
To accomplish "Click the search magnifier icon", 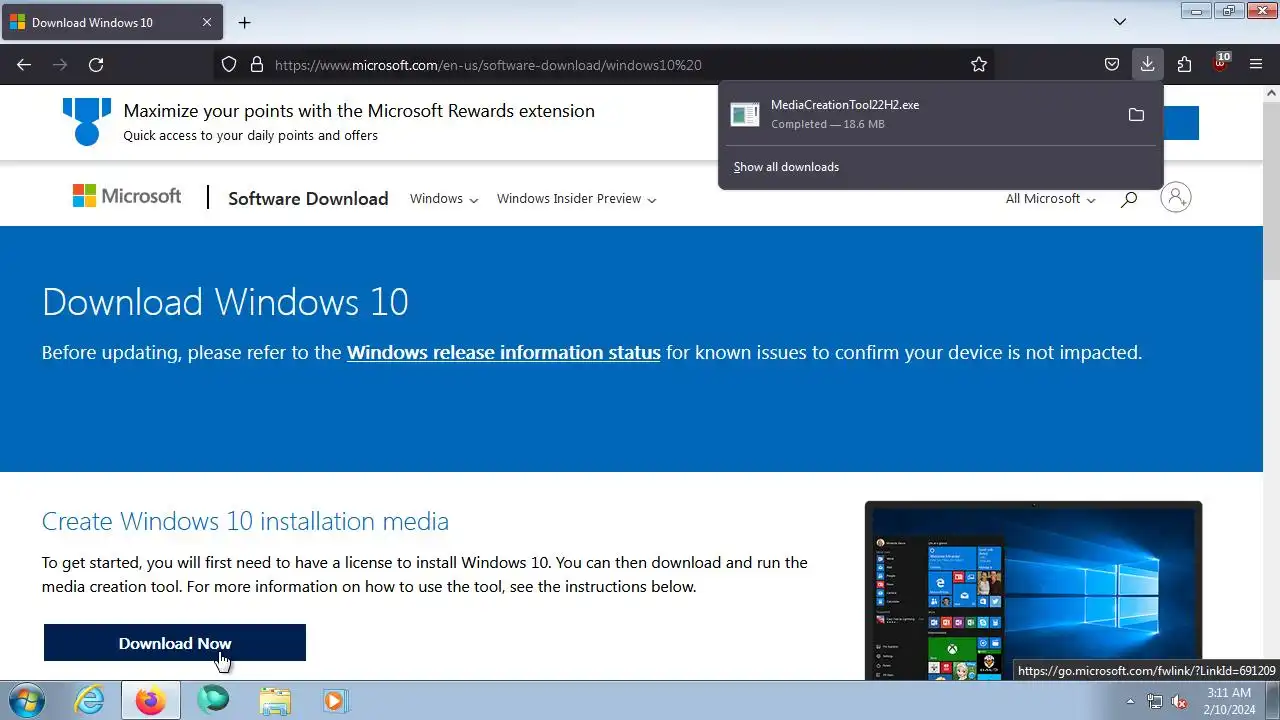I will 1129,199.
